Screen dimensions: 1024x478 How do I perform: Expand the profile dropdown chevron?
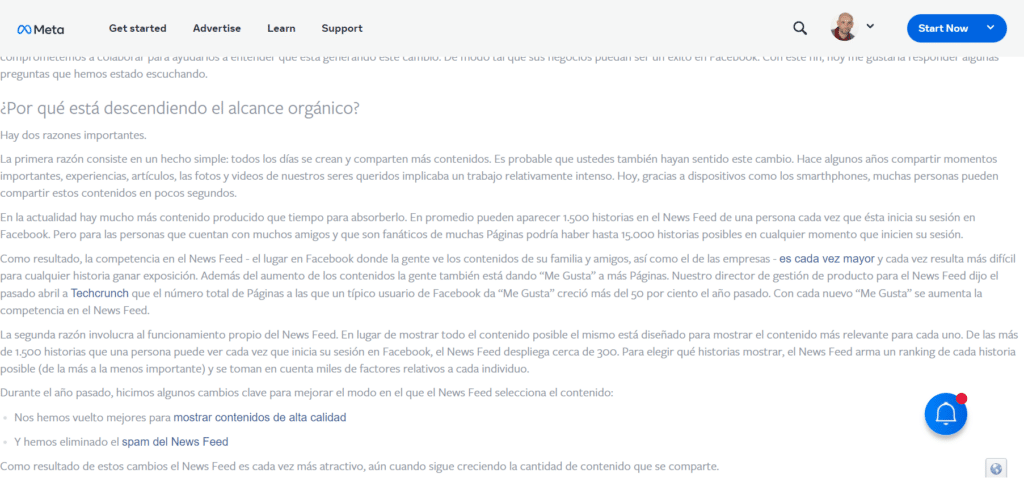[870, 26]
